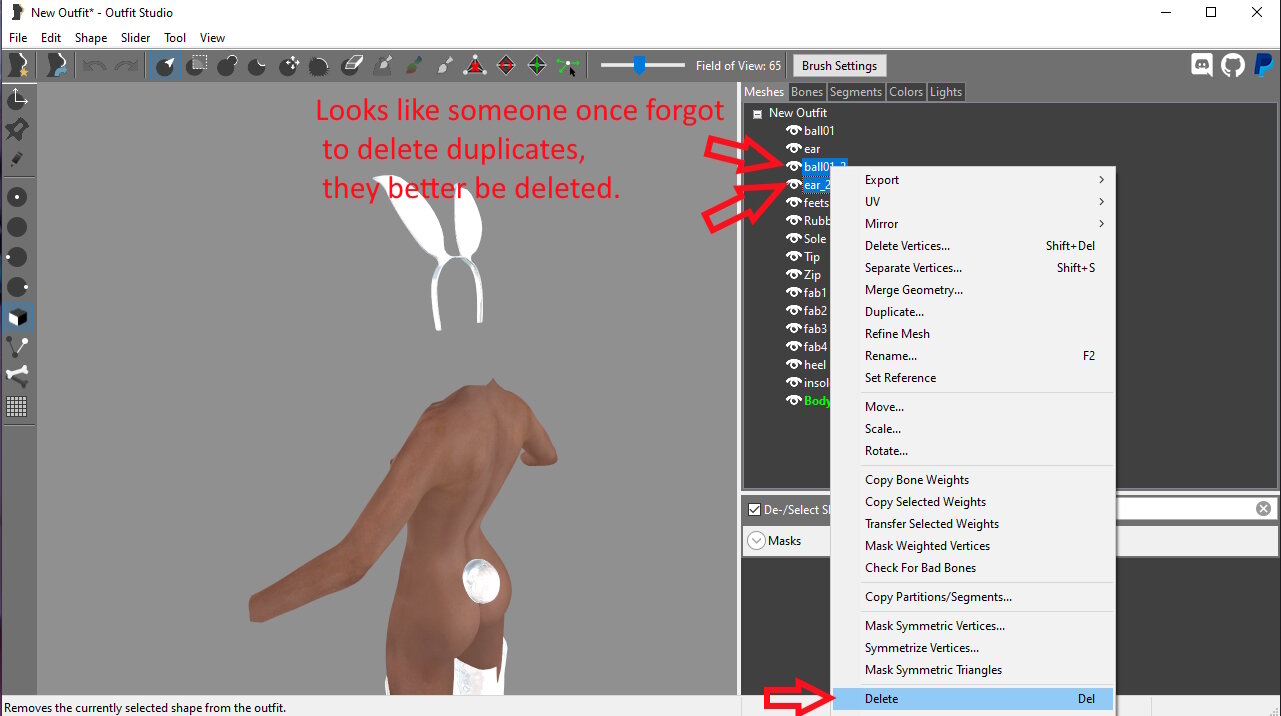The width and height of the screenshot is (1281, 716).
Task: Select the Weight paint brush tool
Action: coord(382,66)
